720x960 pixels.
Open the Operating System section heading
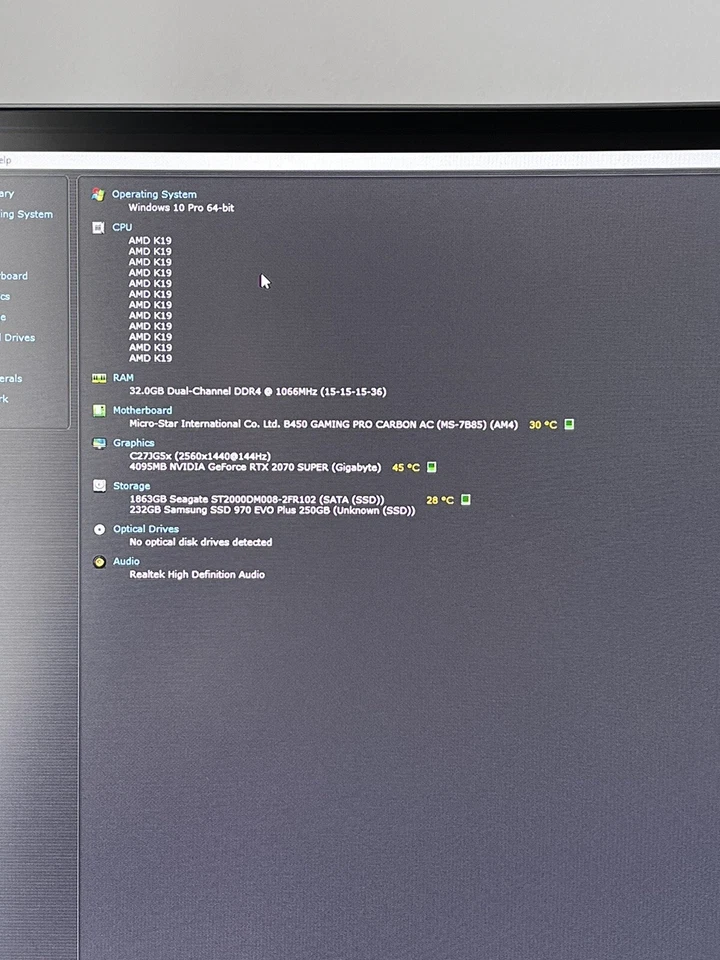click(154, 194)
